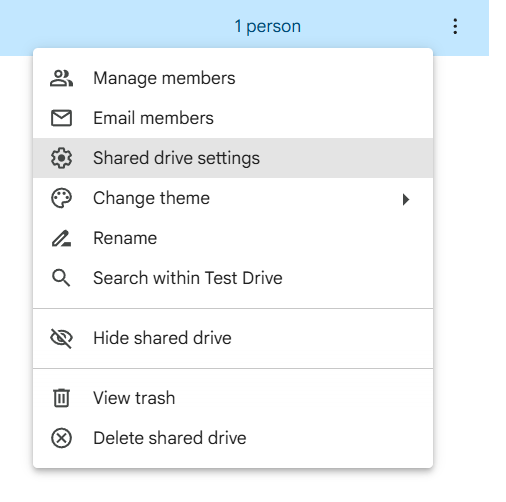The image size is (506, 502).
Task: Open View trash
Action: 233,398
